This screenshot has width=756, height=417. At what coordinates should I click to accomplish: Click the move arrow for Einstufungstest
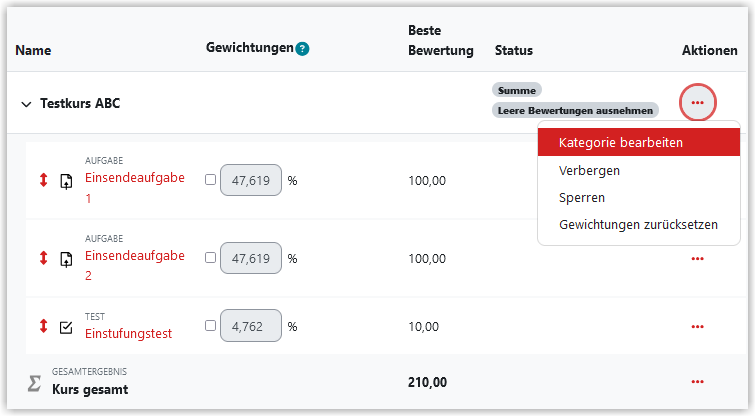coord(43,326)
